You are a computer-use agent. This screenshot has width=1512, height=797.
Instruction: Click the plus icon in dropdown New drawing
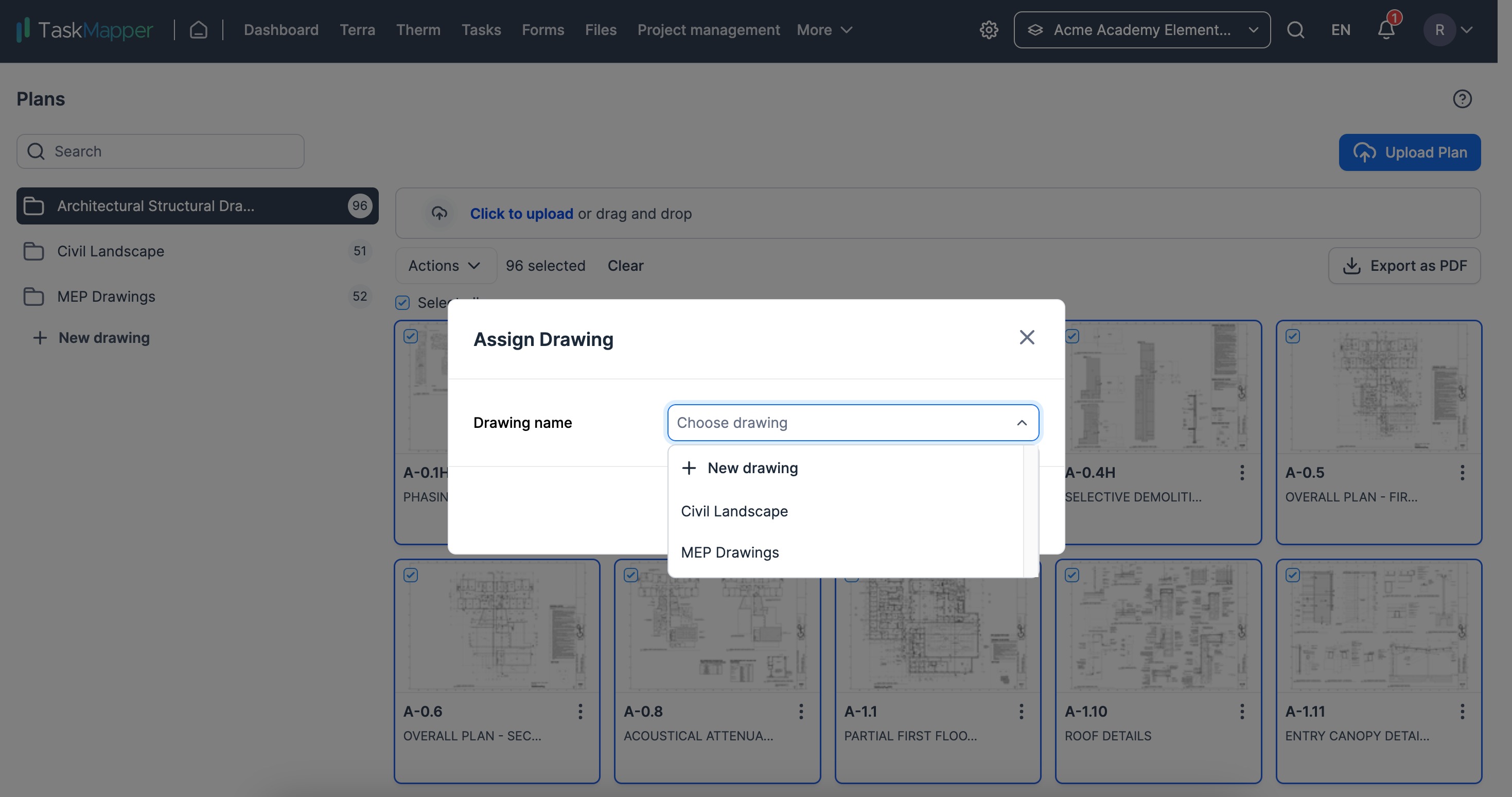[x=689, y=467]
